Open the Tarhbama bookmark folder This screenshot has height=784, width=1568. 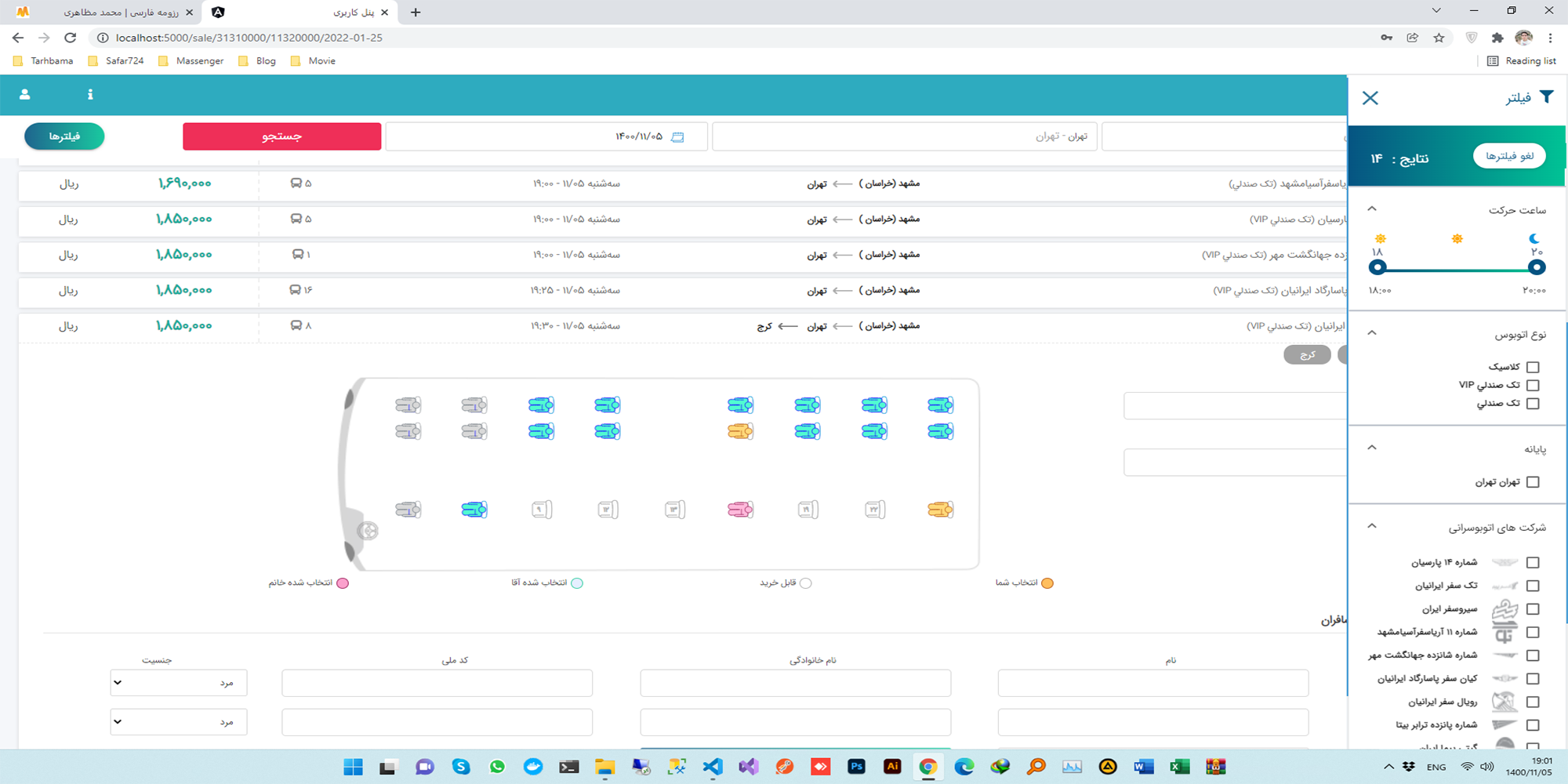tap(44, 61)
